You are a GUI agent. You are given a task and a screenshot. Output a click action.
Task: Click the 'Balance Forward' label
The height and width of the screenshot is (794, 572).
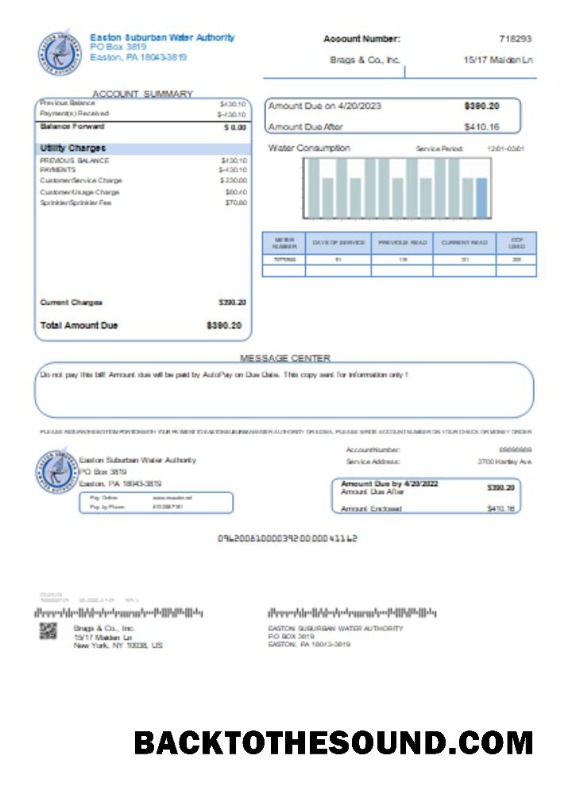tap(72, 126)
